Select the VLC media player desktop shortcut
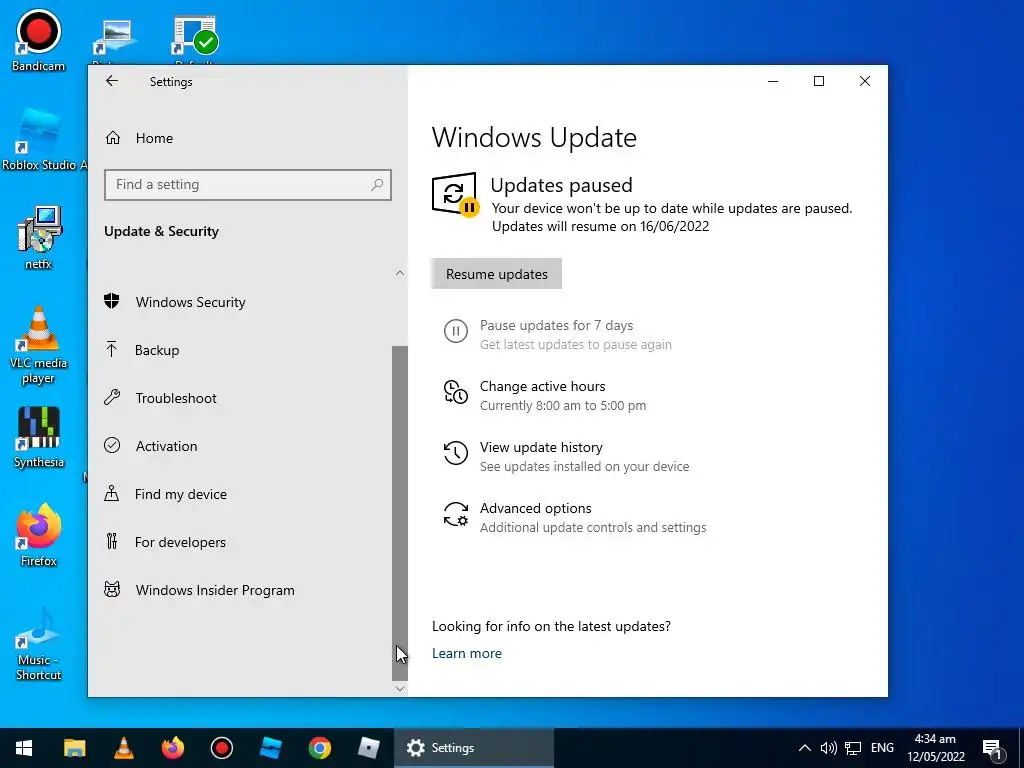The width and height of the screenshot is (1024, 768). tap(39, 345)
